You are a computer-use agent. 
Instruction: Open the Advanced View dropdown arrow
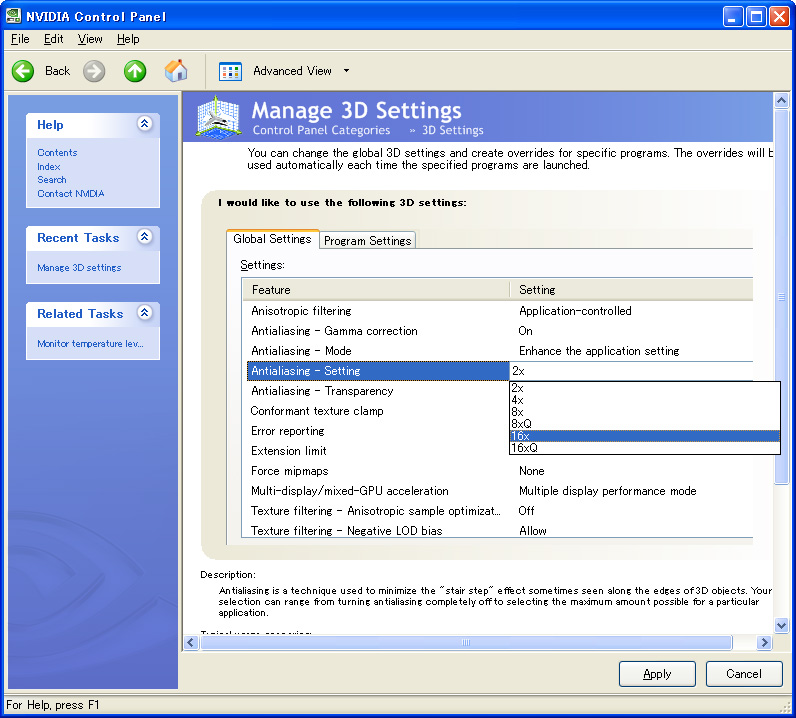pyautogui.click(x=346, y=71)
